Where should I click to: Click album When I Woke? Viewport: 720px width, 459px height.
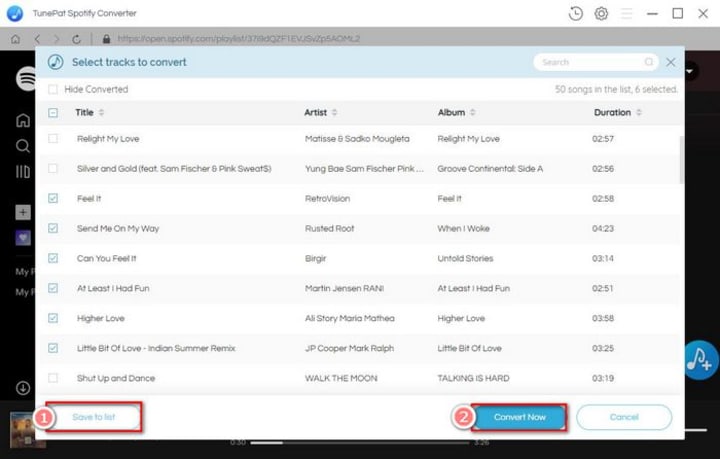click(x=463, y=228)
